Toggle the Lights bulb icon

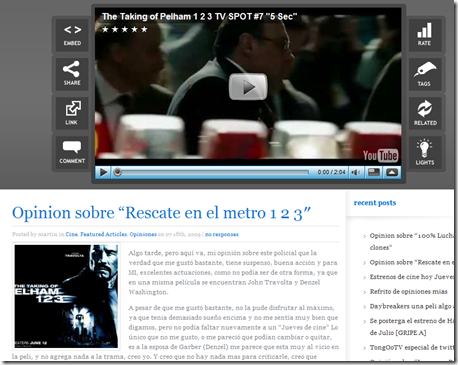tap(425, 152)
